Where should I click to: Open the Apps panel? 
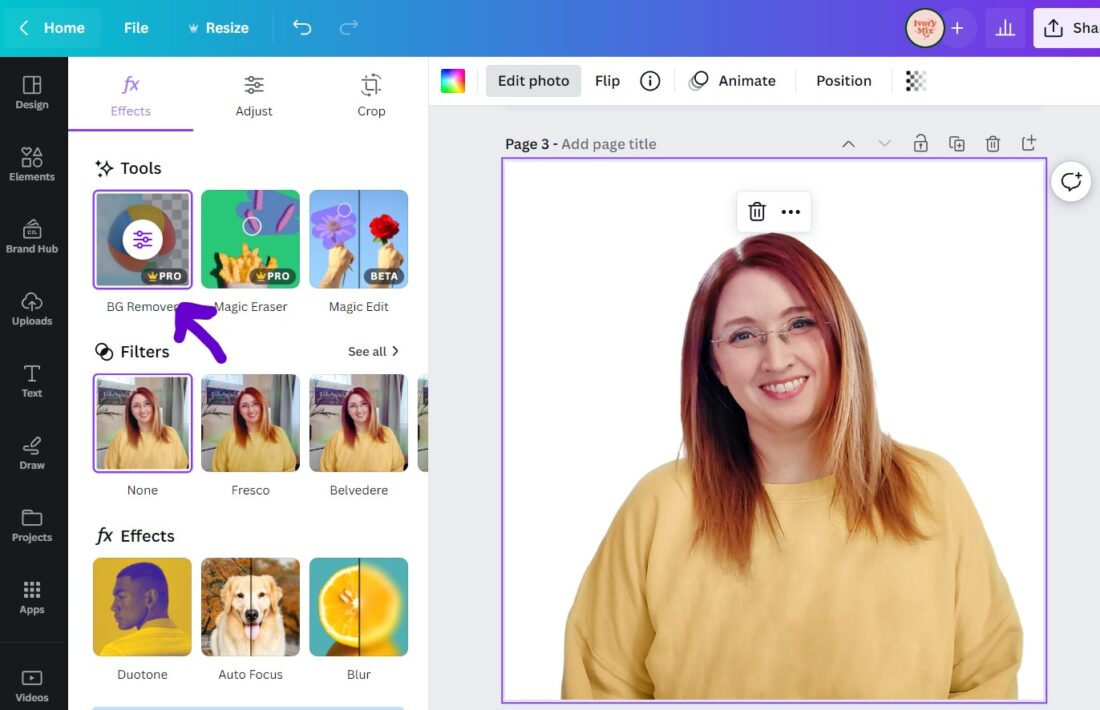tap(32, 597)
